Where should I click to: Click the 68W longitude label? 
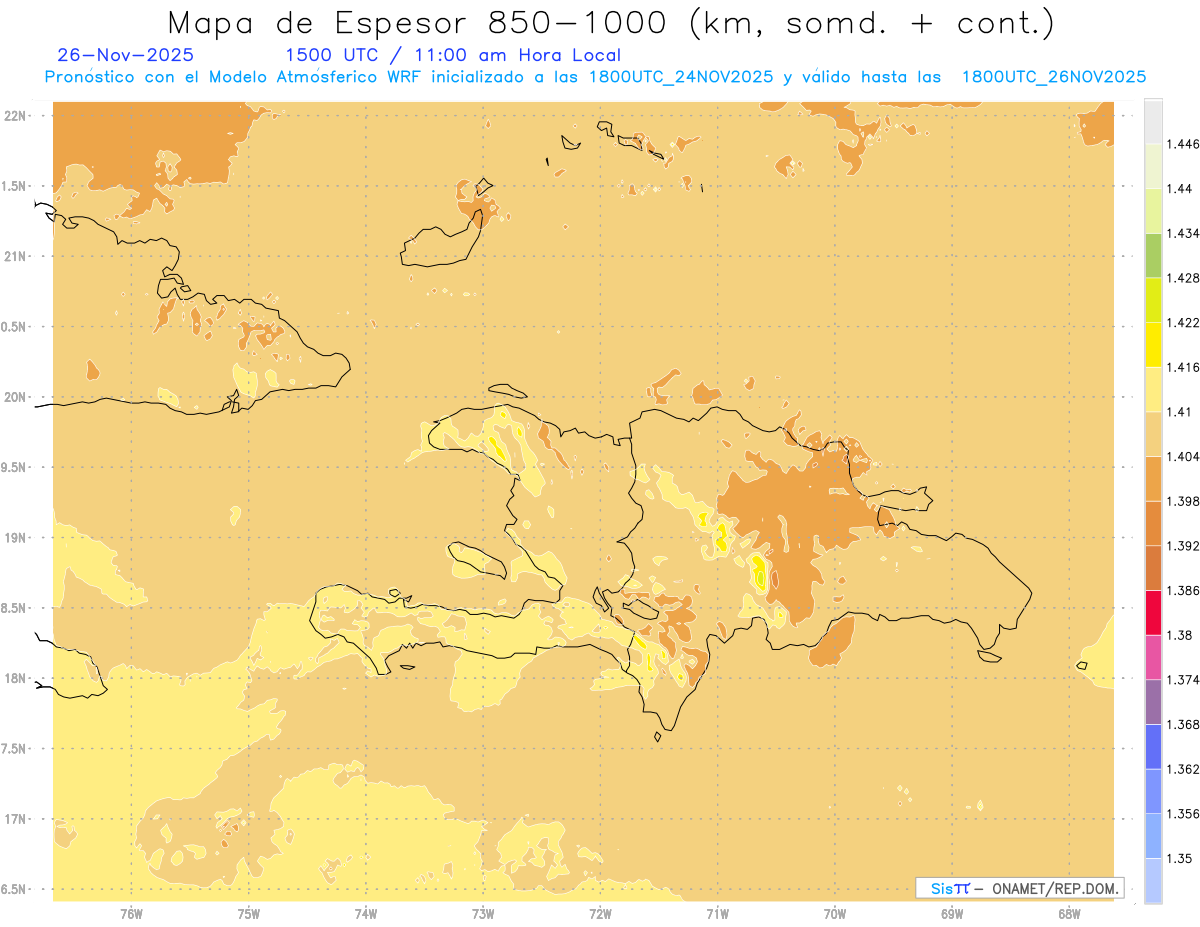point(1069,914)
